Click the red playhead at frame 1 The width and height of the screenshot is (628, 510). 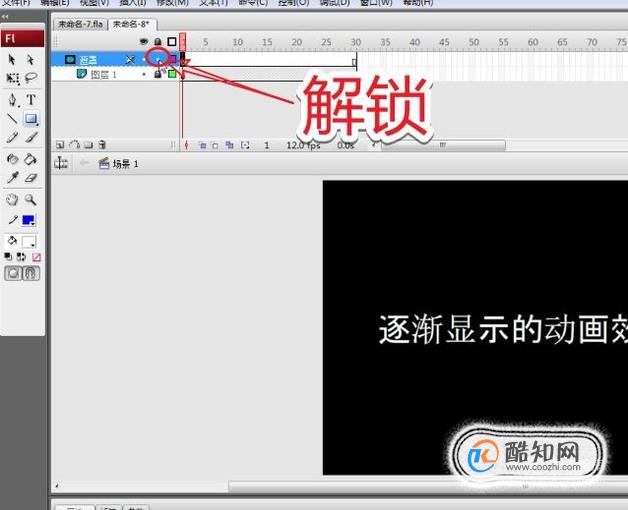click(x=183, y=40)
